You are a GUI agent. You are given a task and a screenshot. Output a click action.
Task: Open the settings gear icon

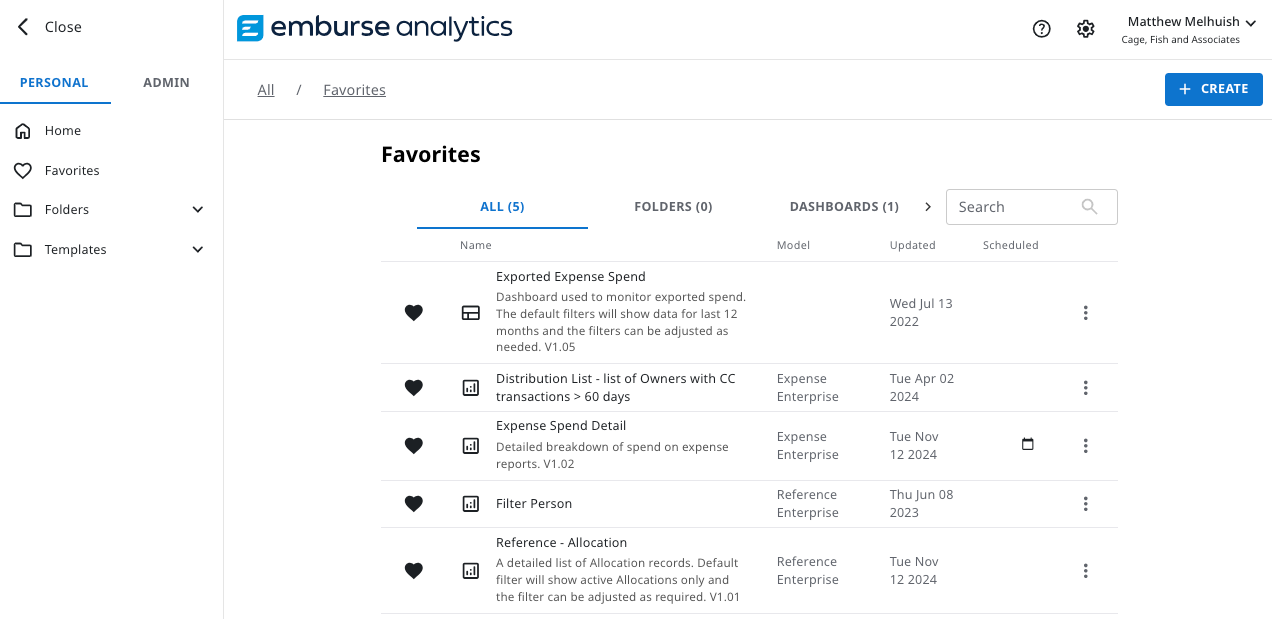pyautogui.click(x=1085, y=29)
